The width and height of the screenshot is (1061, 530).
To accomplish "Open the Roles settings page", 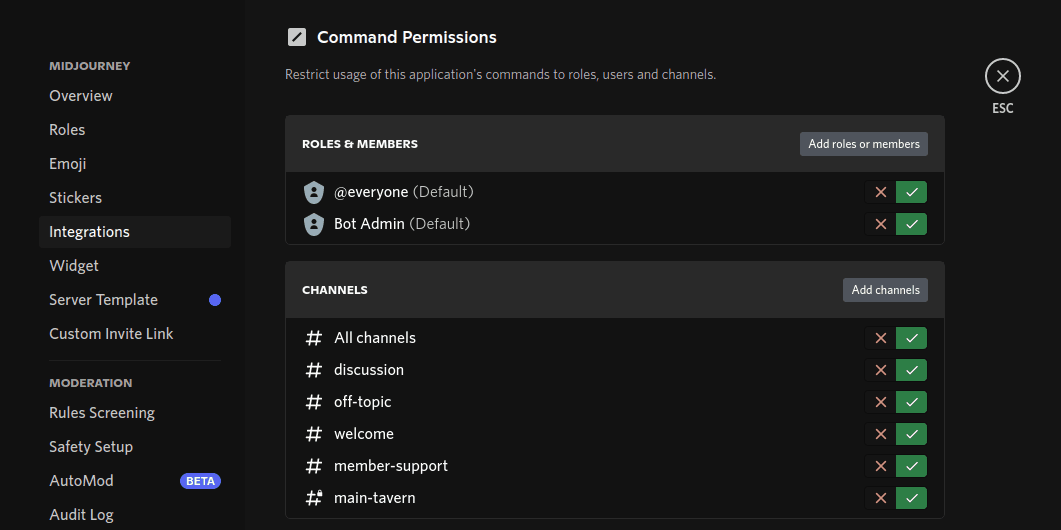I will point(67,130).
